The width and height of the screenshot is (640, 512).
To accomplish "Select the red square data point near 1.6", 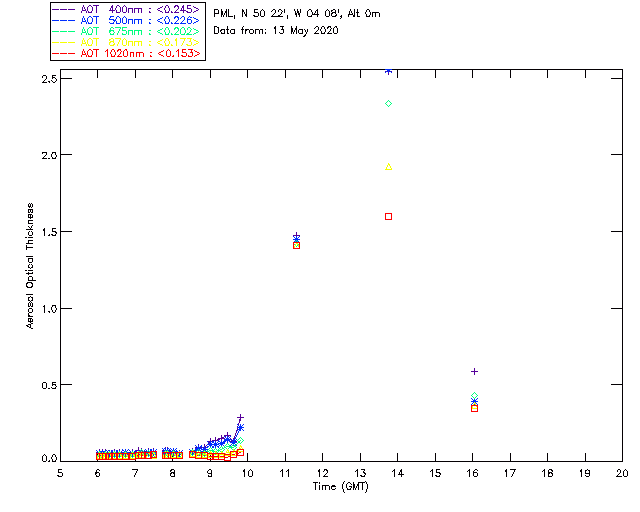I will click(389, 216).
